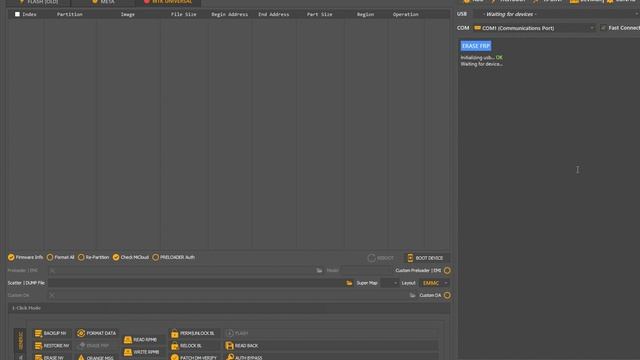Open the COM1 Communications Port dropdown
Screen dimensions: 640x360
click(534, 28)
